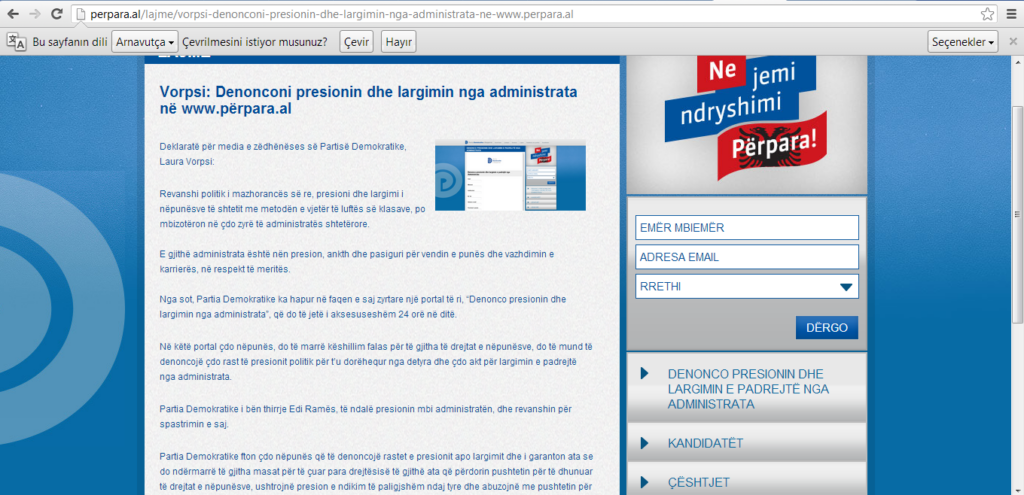The image size is (1024, 495).
Task: Click text "Çevrilmesini istiyor musunuz?"
Action: [x=255, y=42]
